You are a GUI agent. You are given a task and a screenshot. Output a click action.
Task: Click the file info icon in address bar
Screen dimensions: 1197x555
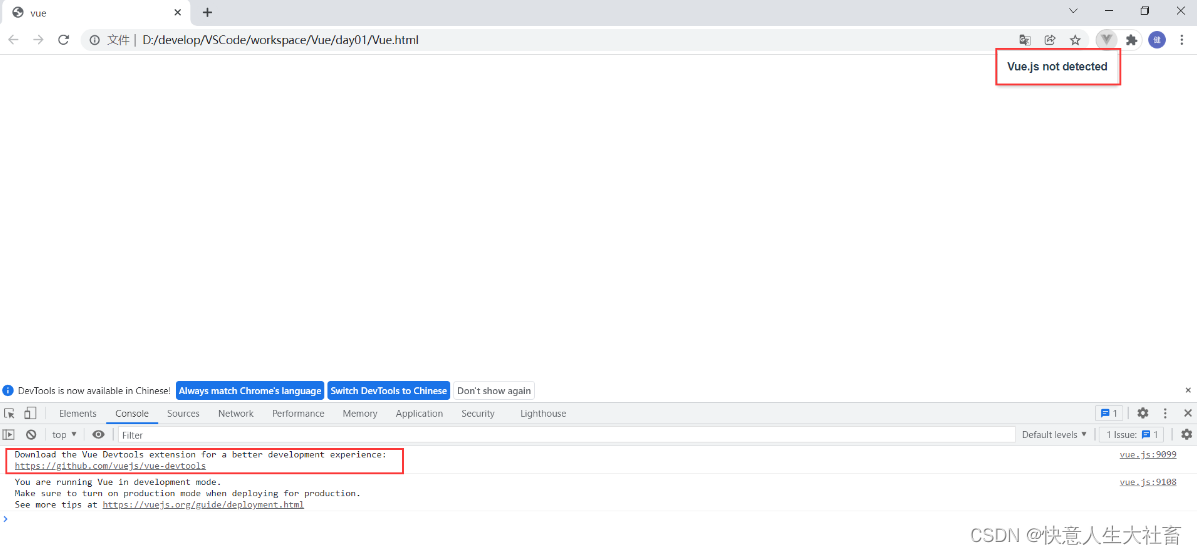[95, 40]
